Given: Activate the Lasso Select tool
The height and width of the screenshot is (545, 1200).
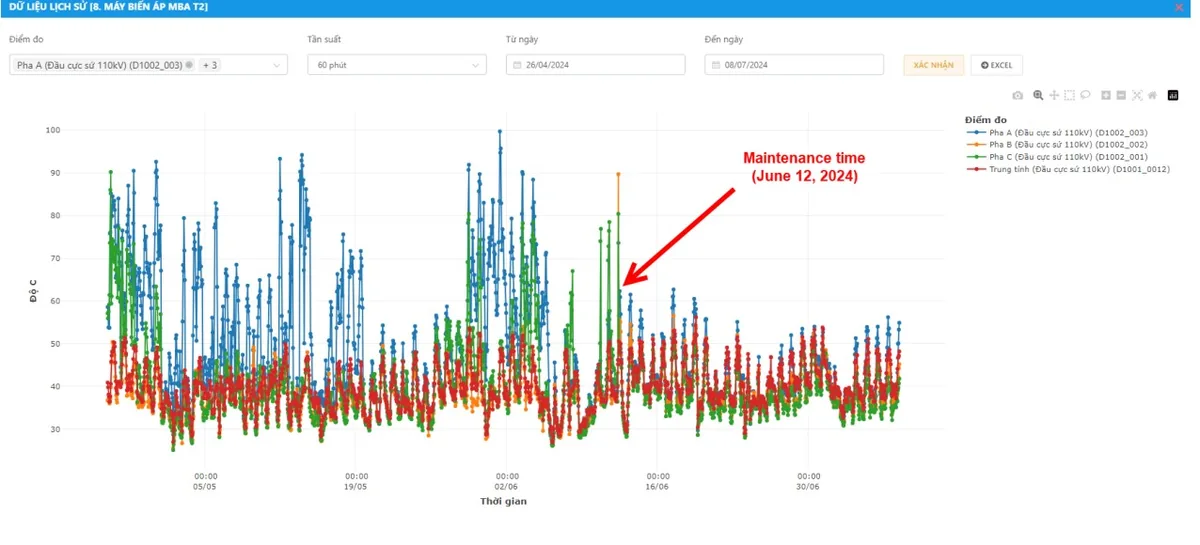Looking at the screenshot, I should (1085, 95).
